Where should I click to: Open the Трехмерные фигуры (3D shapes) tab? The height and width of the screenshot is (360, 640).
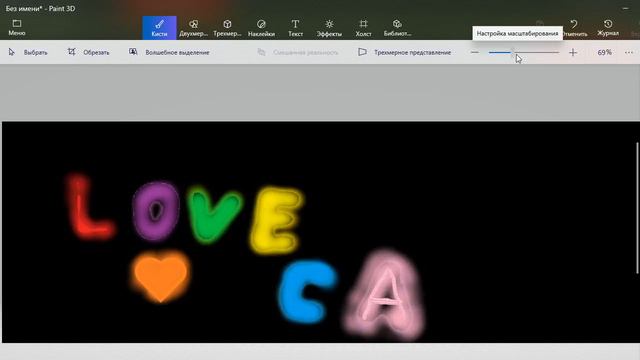point(227,28)
